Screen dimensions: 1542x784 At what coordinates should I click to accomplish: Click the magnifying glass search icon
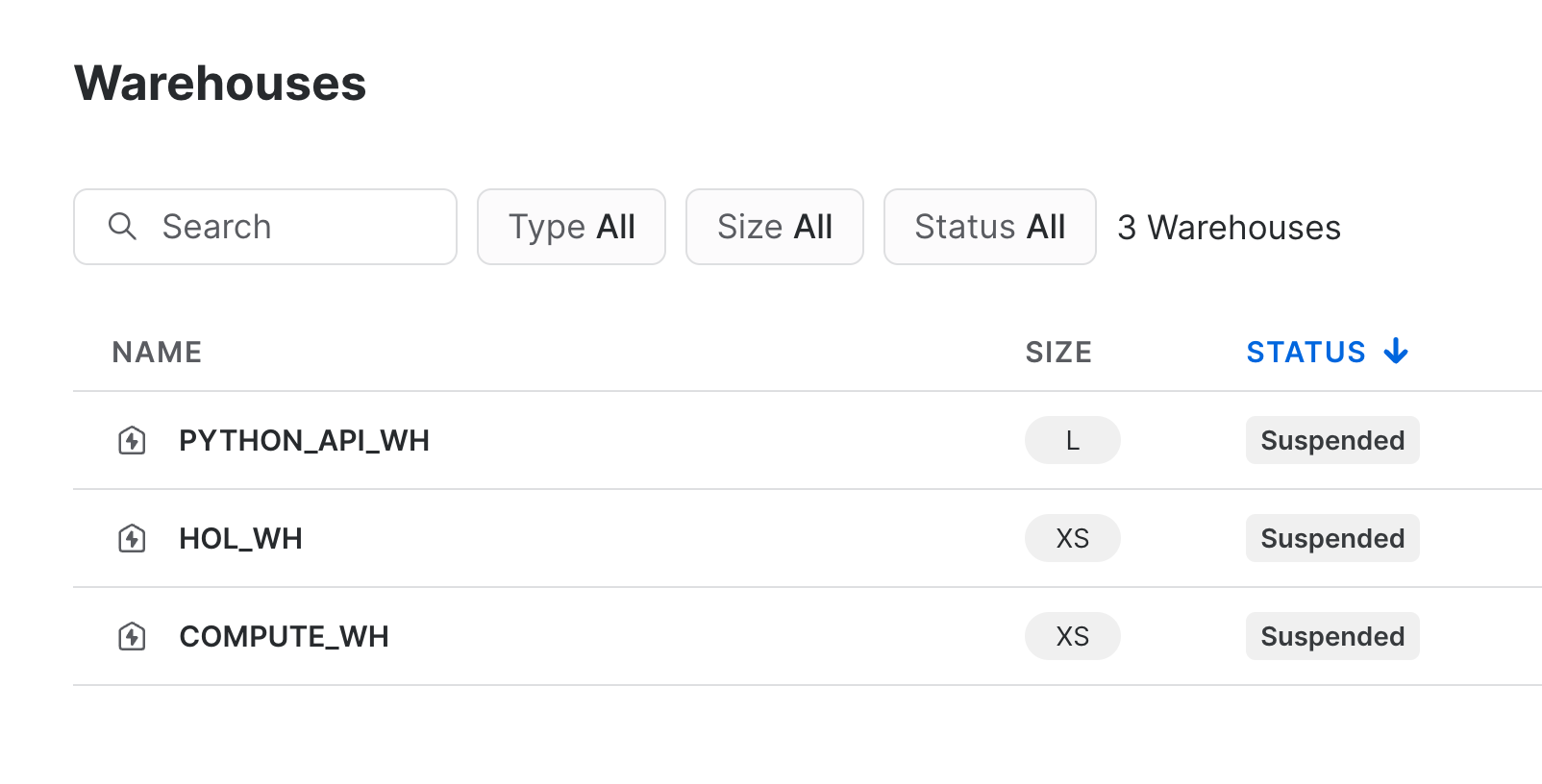point(122,227)
